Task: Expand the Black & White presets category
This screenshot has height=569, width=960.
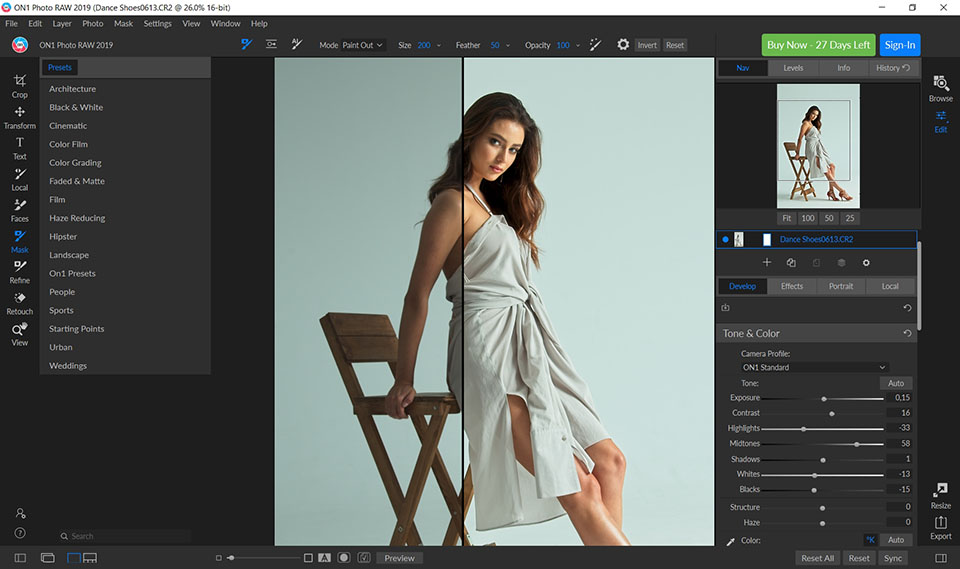Action: pyautogui.click(x=76, y=107)
